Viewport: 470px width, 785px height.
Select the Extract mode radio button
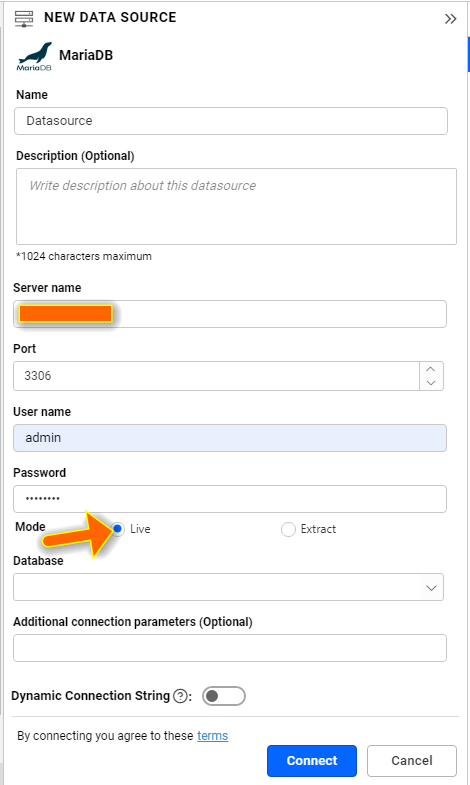pos(288,529)
